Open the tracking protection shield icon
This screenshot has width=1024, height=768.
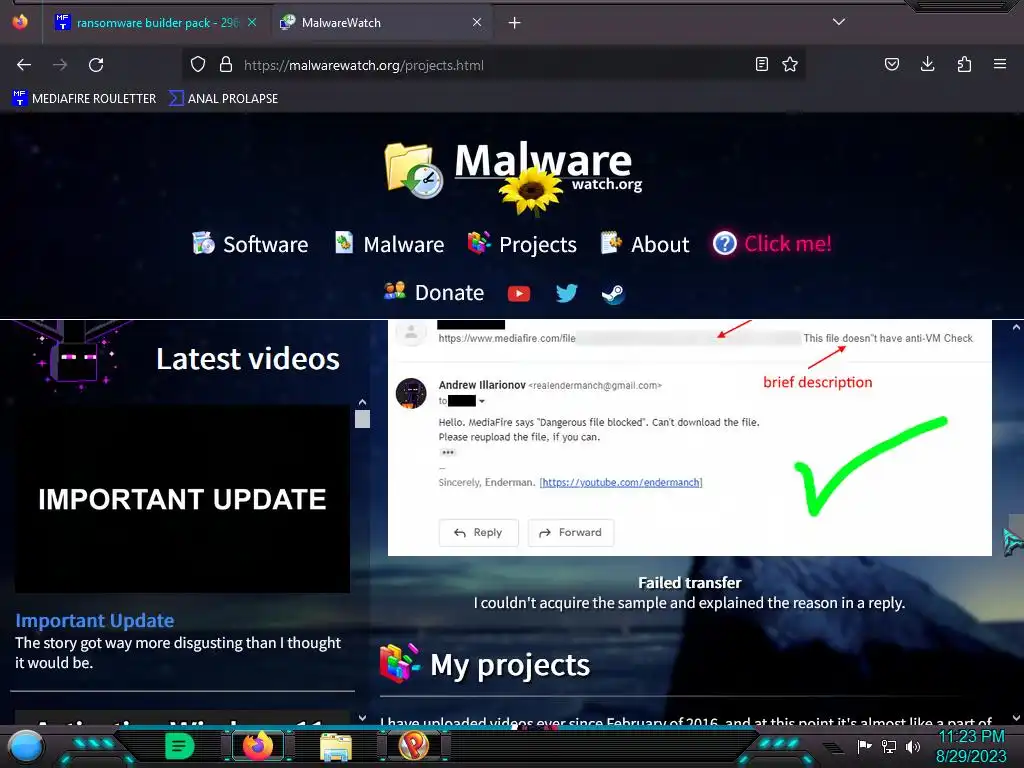198,65
